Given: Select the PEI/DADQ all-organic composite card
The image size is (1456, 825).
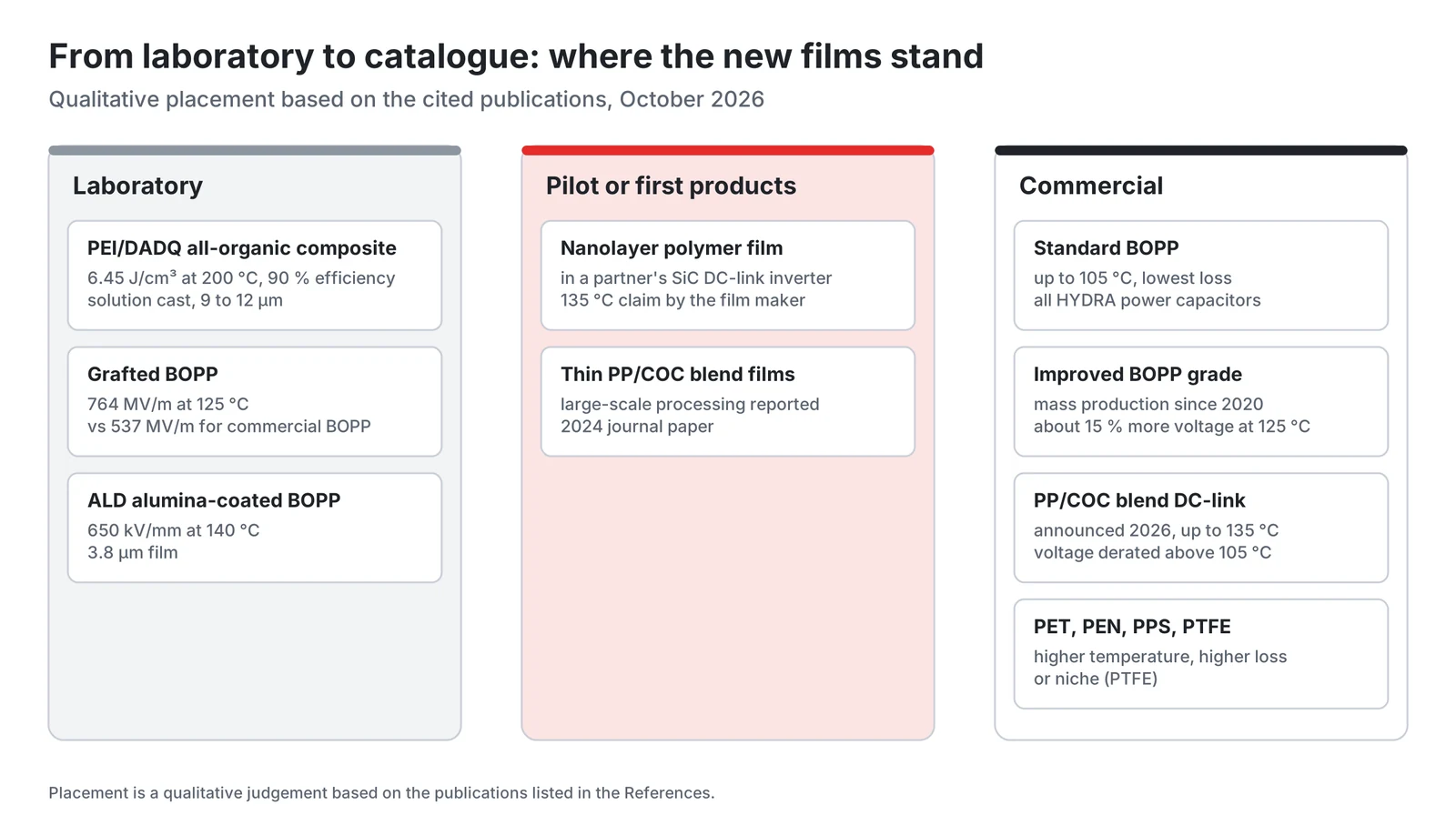Looking at the screenshot, I should [x=255, y=275].
